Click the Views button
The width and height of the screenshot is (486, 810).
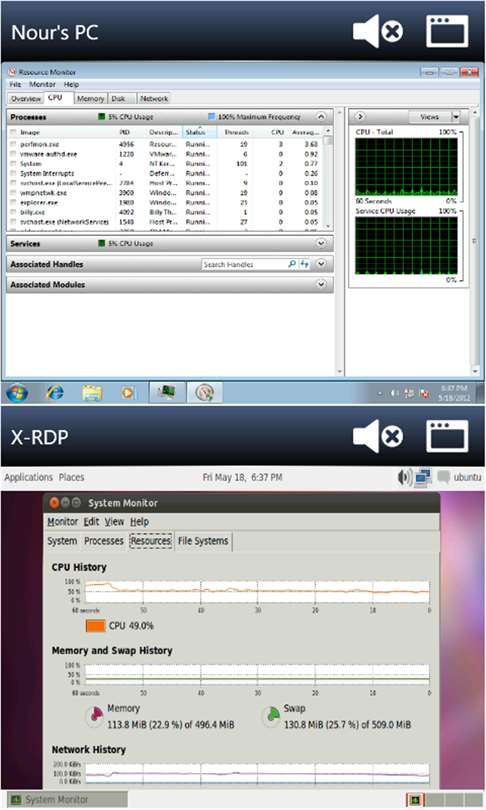point(429,117)
